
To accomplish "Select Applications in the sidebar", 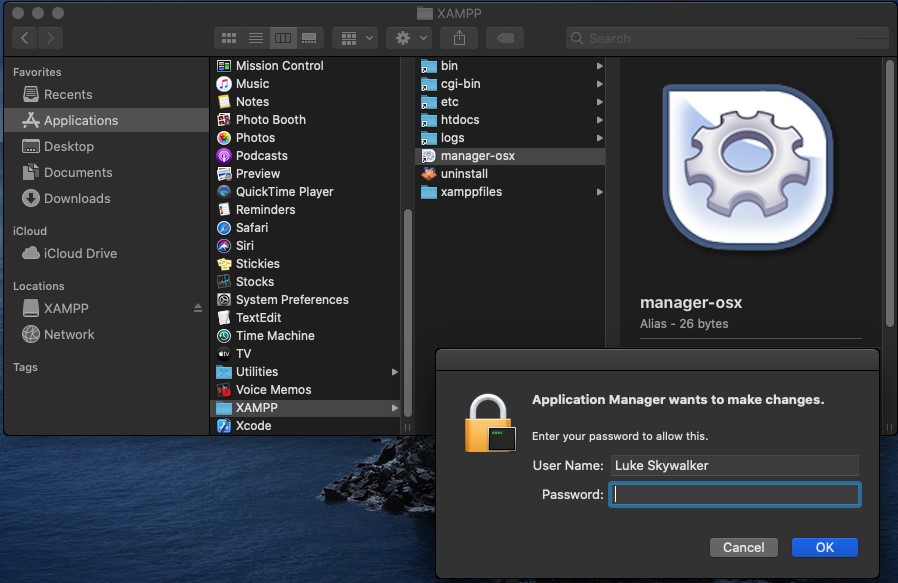I will click(107, 120).
